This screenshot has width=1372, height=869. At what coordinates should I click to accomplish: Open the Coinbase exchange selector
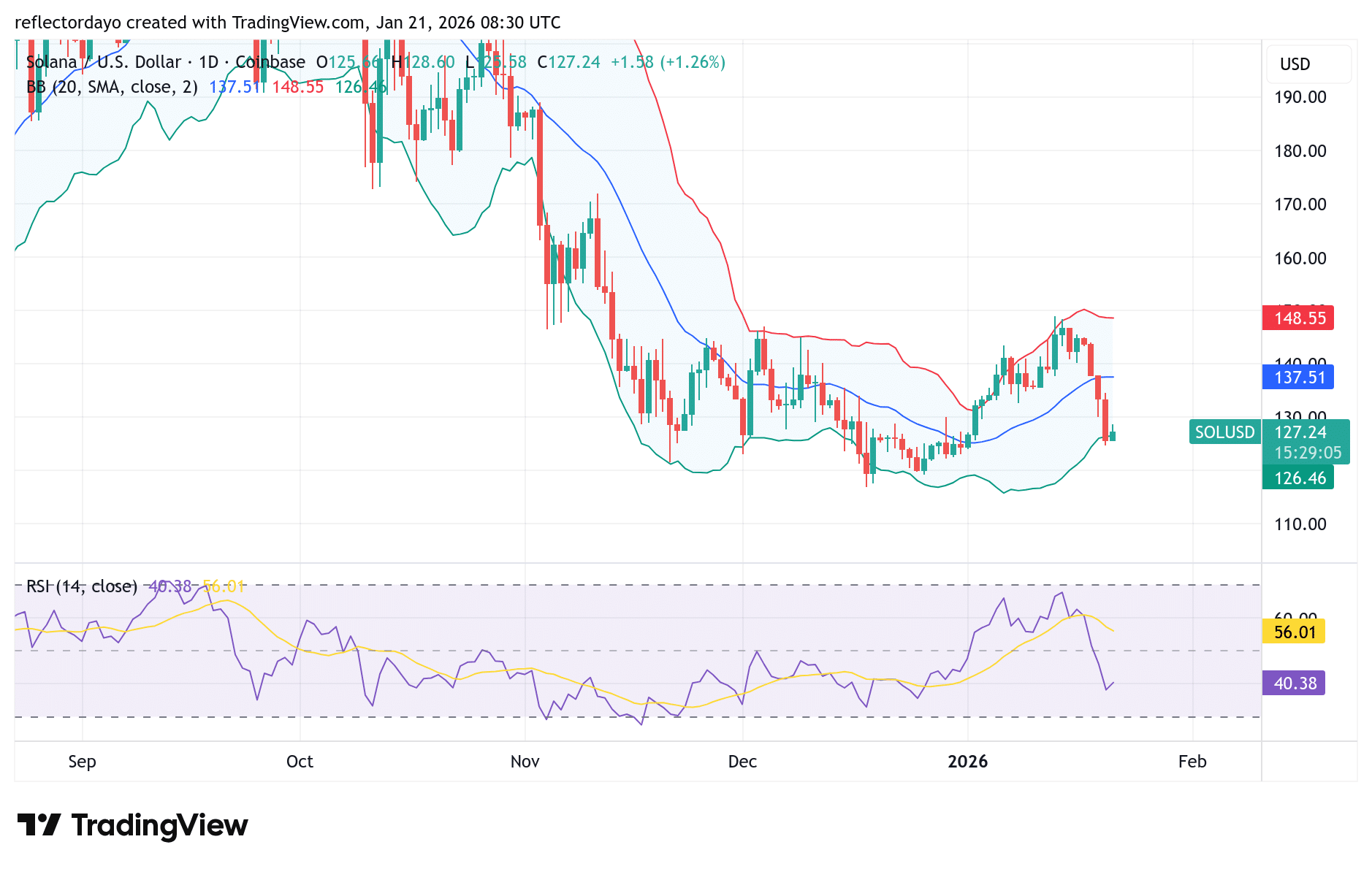(270, 62)
